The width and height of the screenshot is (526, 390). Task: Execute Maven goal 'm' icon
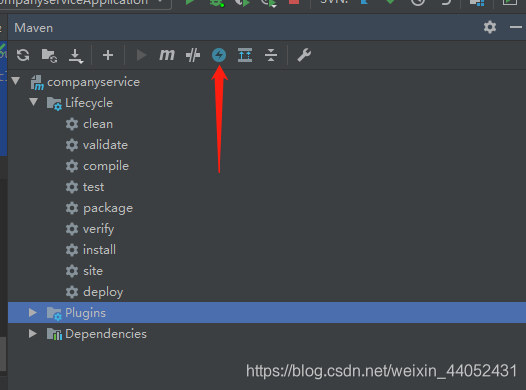(167, 55)
